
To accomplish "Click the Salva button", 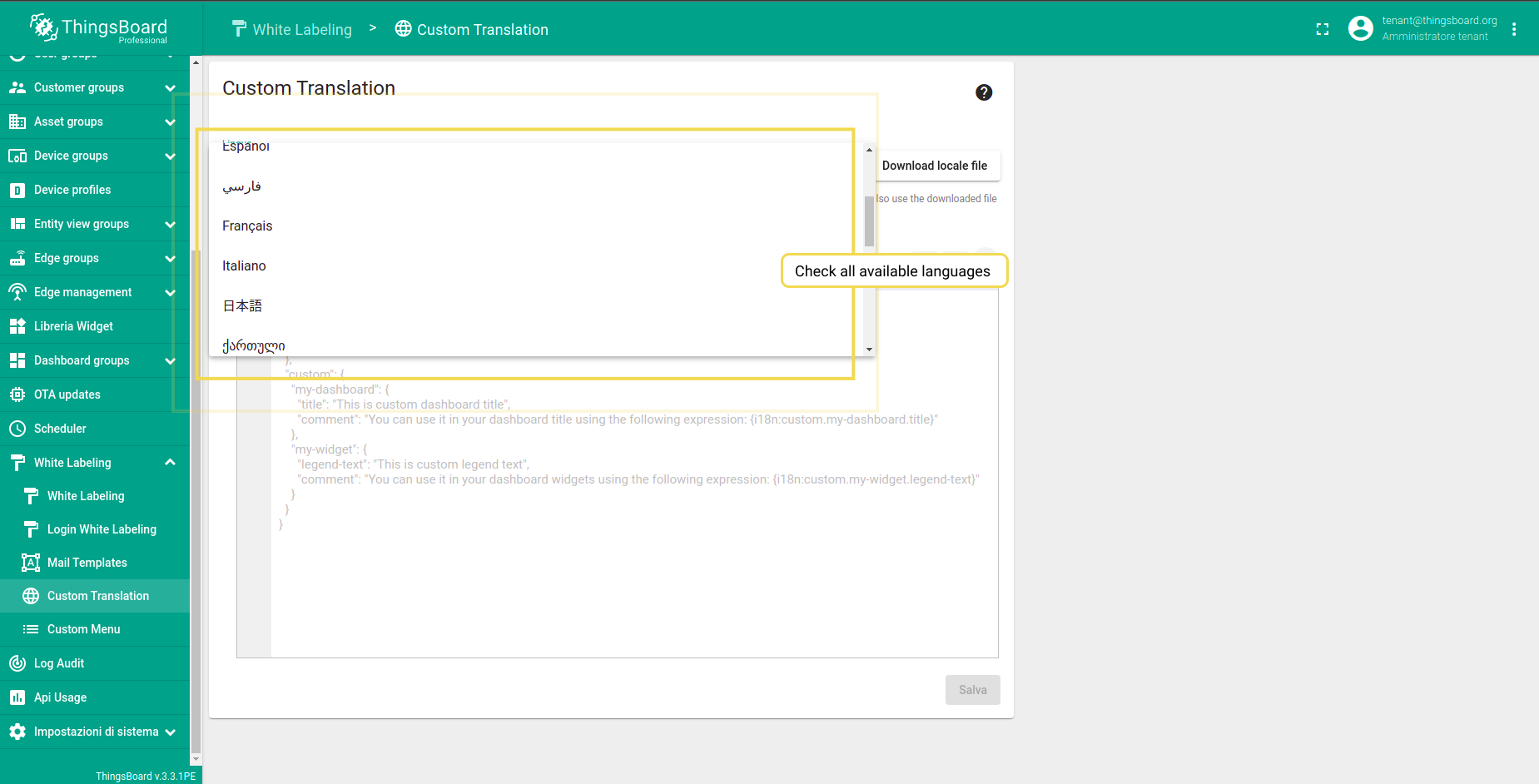I will coord(973,690).
